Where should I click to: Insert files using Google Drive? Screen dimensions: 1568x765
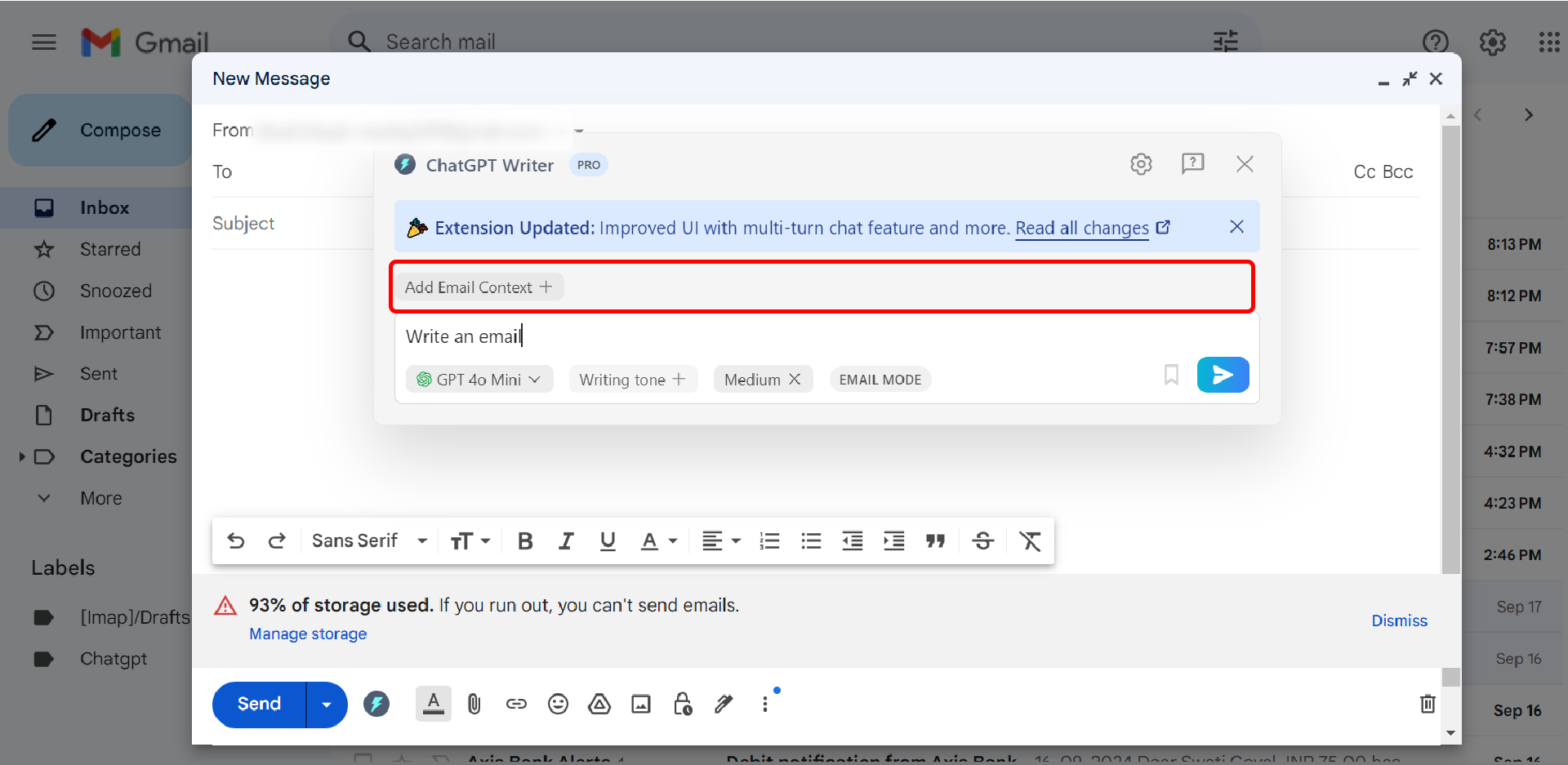coord(599,704)
